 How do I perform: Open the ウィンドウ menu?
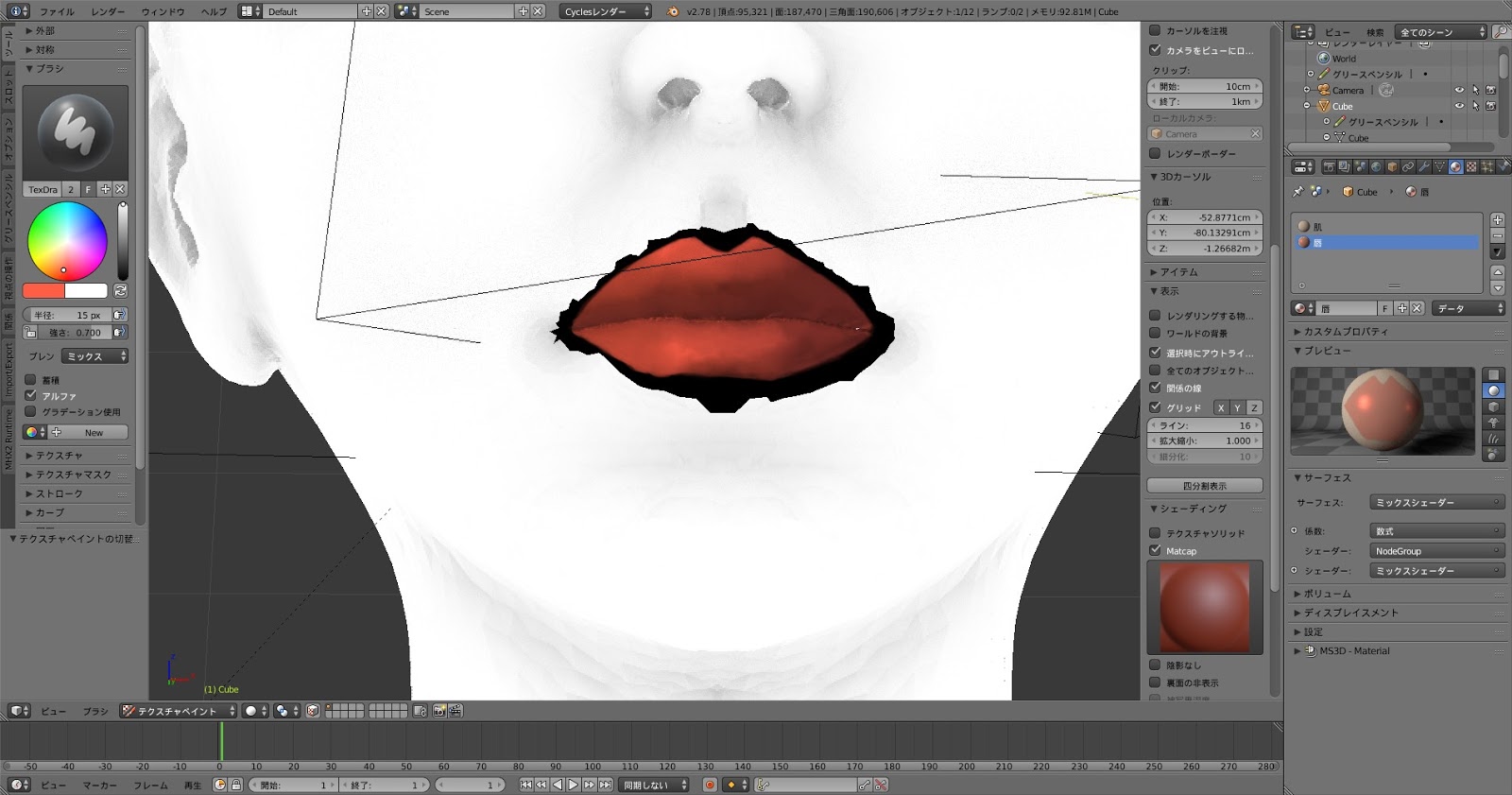[x=163, y=12]
